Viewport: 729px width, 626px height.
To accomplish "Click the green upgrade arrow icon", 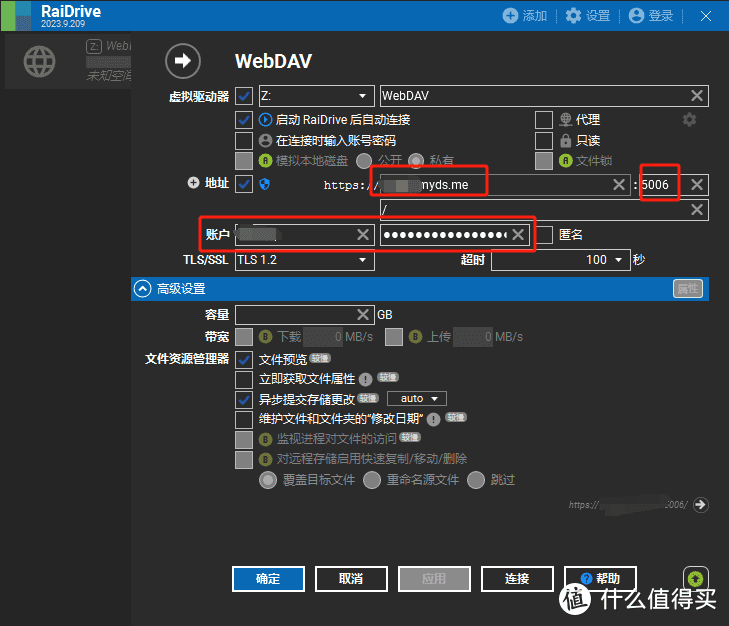I will [x=696, y=579].
